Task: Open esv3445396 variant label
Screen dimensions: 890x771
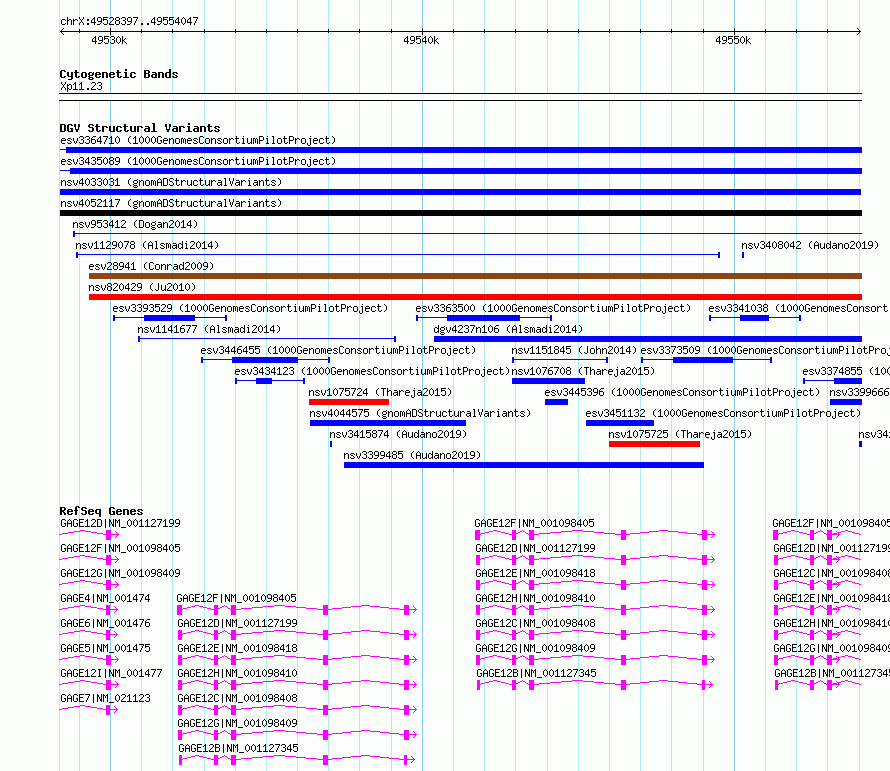Action: [x=682, y=392]
